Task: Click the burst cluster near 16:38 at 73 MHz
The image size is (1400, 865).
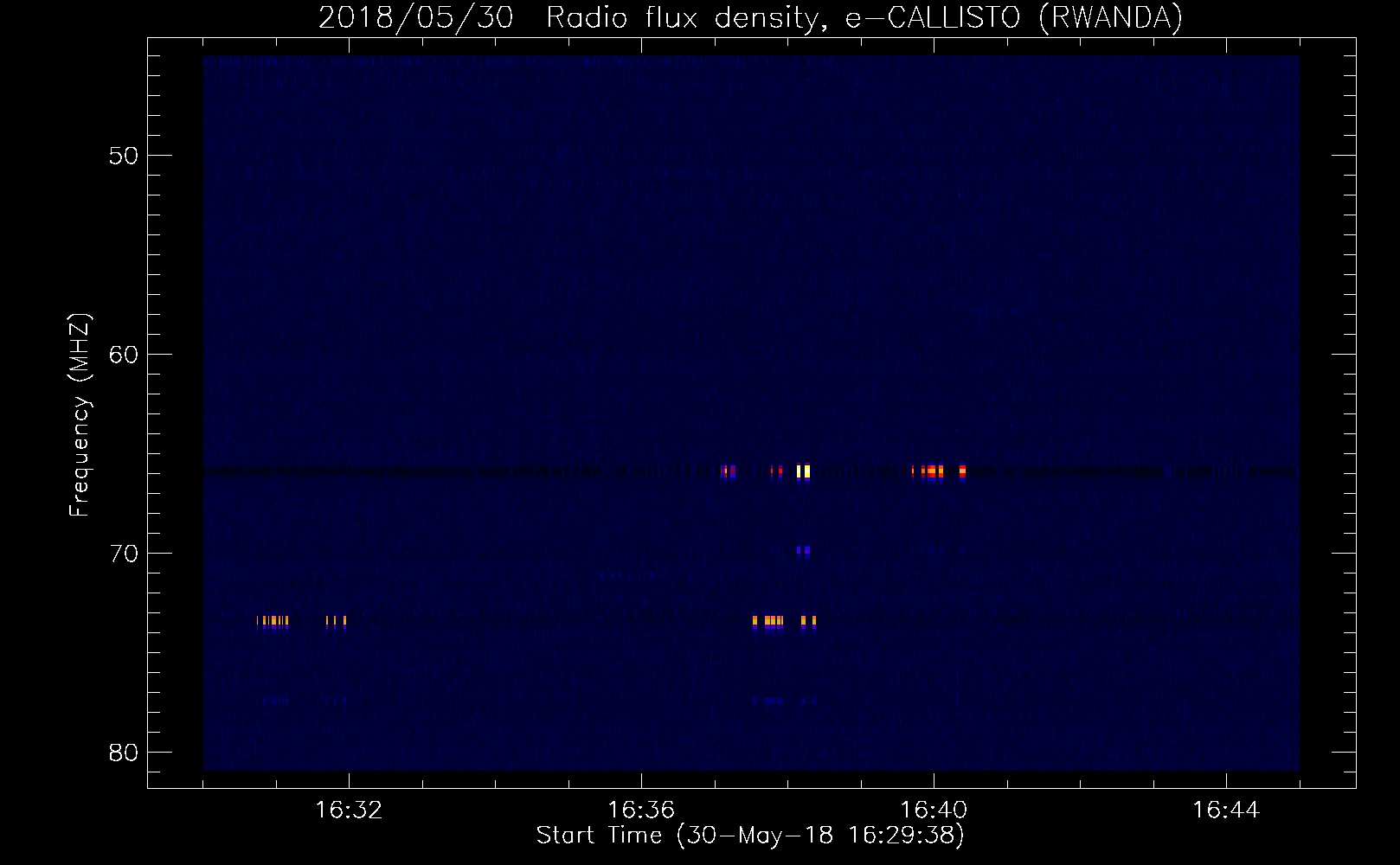Action: click(784, 622)
